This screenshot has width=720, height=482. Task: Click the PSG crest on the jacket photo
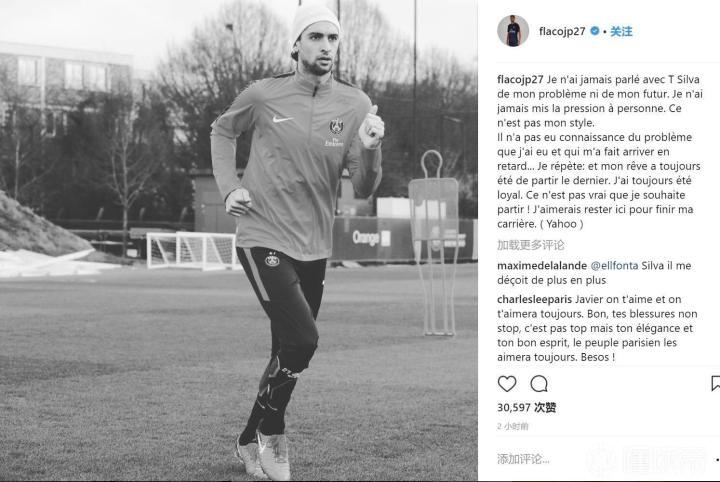pyautogui.click(x=336, y=126)
